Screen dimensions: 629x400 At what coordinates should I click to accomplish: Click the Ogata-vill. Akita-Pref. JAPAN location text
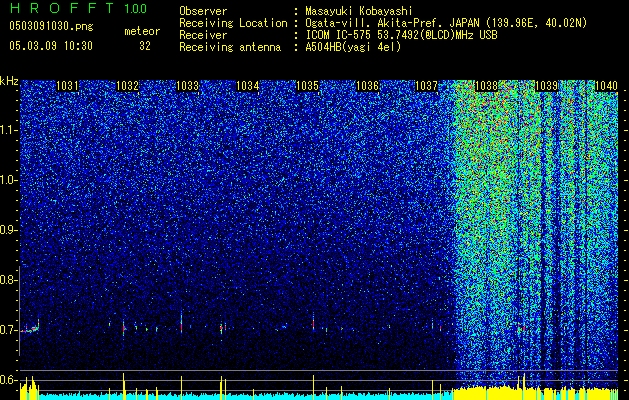pos(446,23)
